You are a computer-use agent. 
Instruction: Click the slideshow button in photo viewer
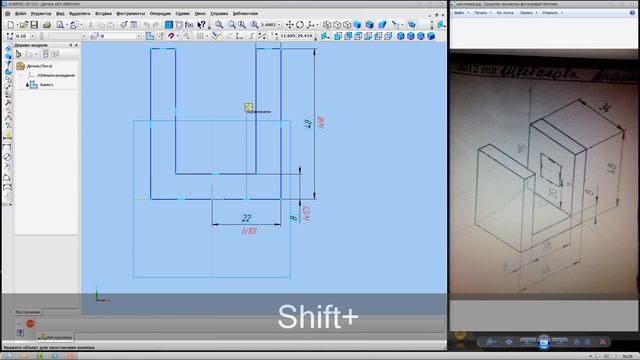544,342
